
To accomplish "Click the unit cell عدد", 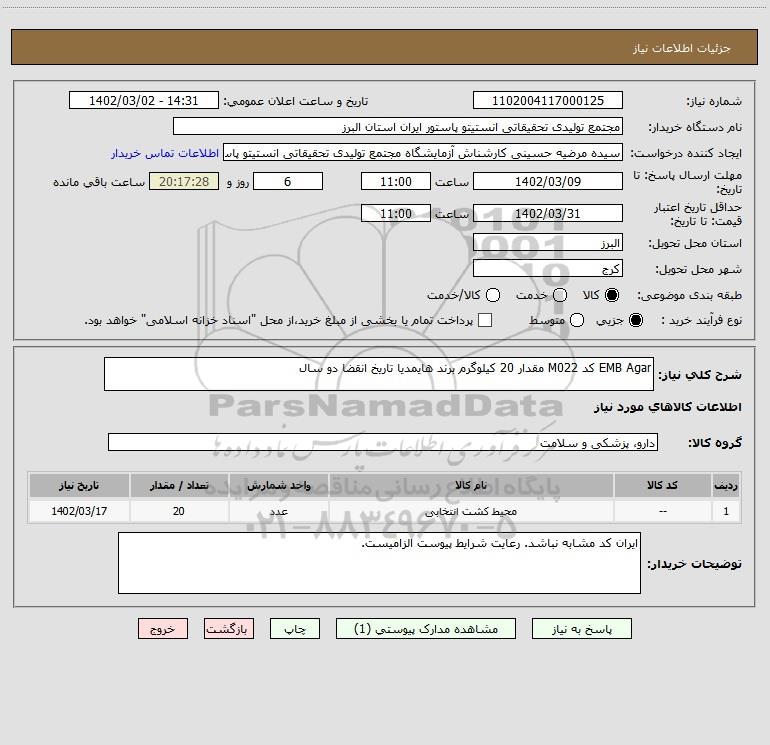I will click(x=278, y=511).
